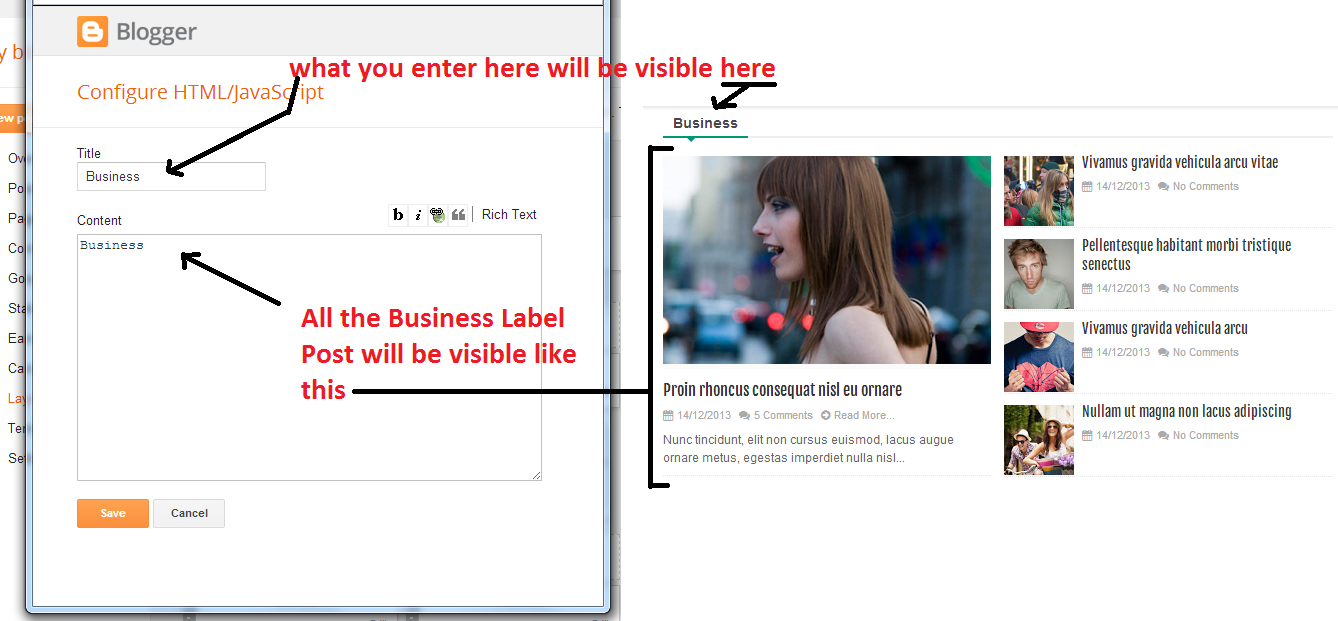The height and width of the screenshot is (621, 1338).
Task: Open thumbnail for Pellentesque habitant morbi post
Action: pos(1039,273)
